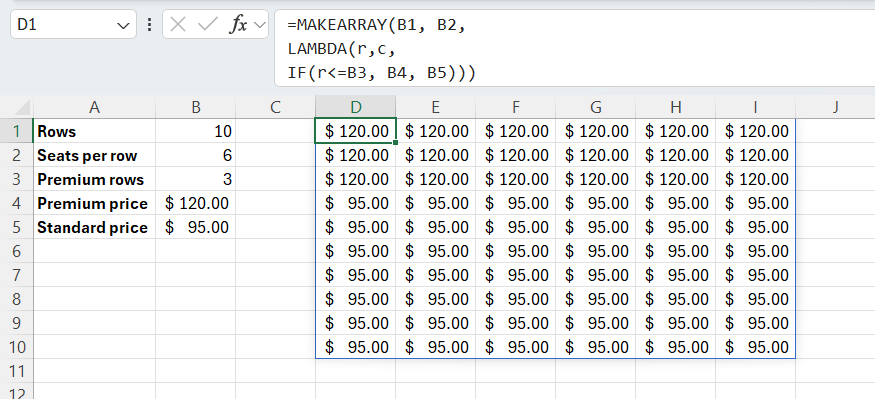This screenshot has height=399, width=875.
Task: Click the Cancel (X) formula icon
Action: pos(177,25)
